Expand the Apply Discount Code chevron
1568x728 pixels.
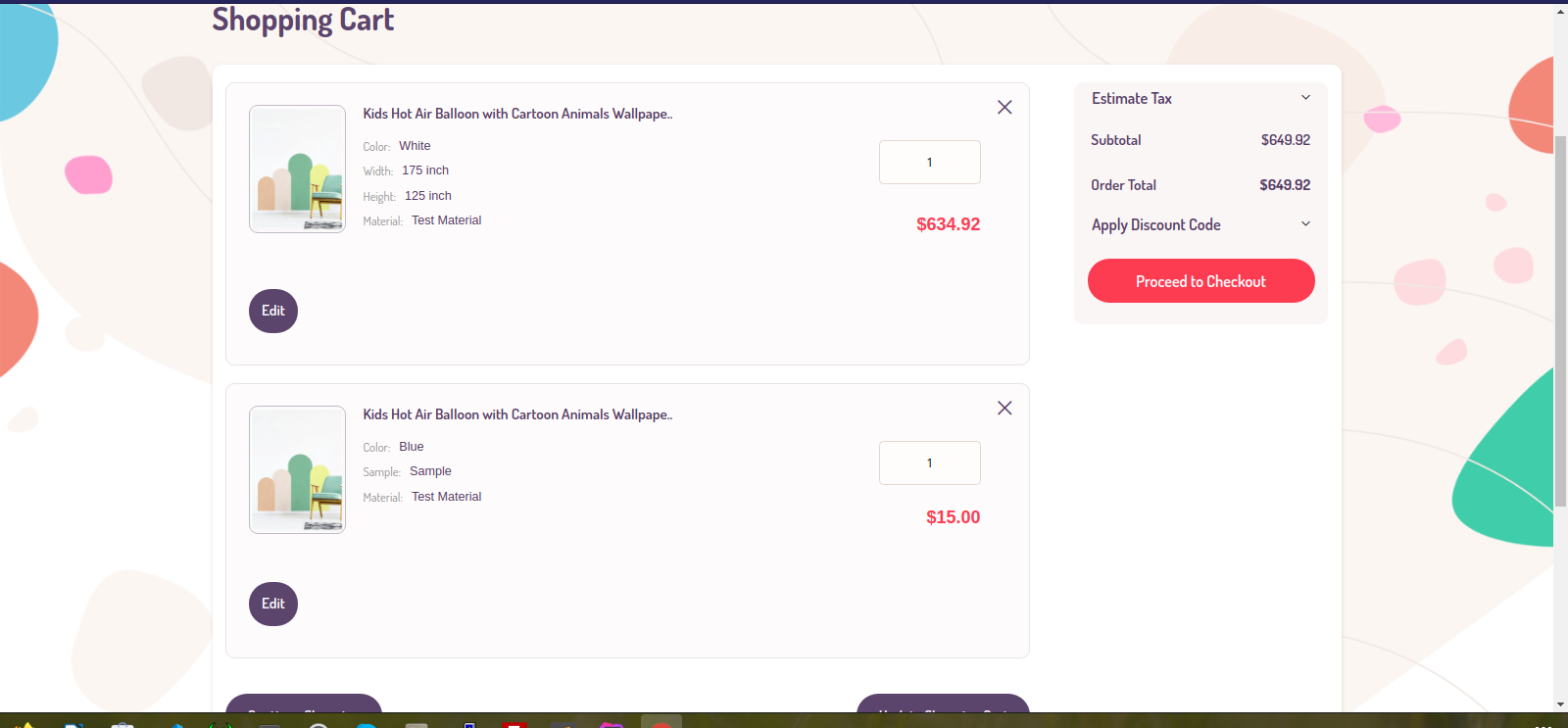1305,224
